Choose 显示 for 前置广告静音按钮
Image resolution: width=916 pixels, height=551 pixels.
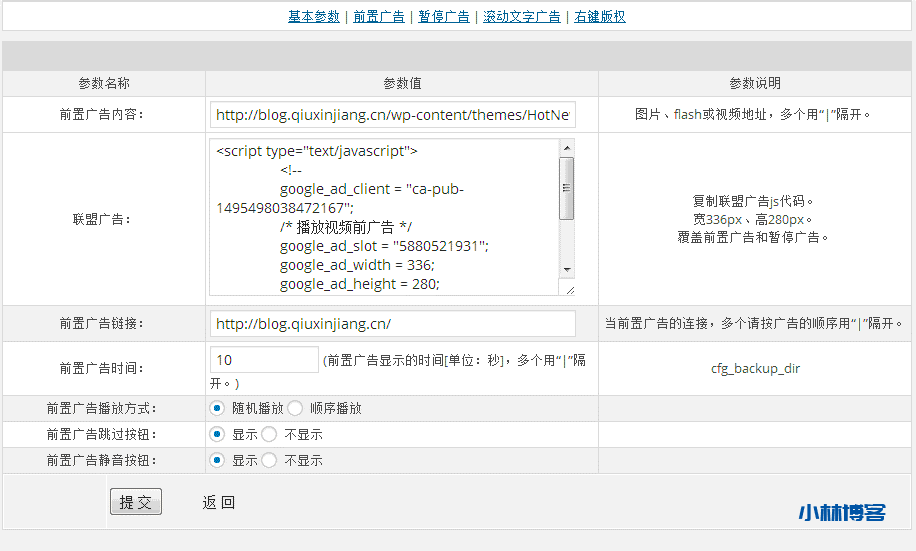tap(217, 460)
